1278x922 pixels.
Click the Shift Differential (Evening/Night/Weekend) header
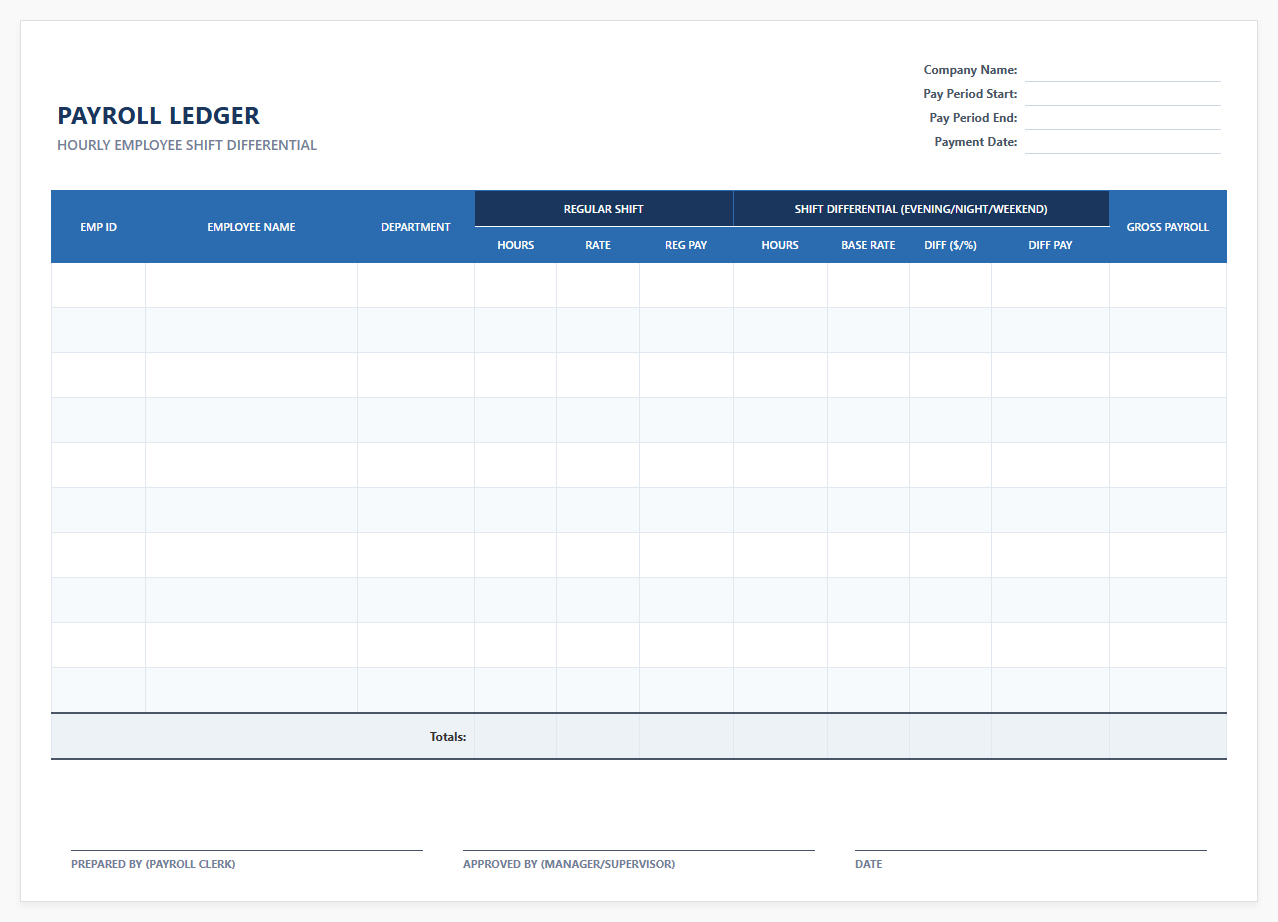(921, 209)
